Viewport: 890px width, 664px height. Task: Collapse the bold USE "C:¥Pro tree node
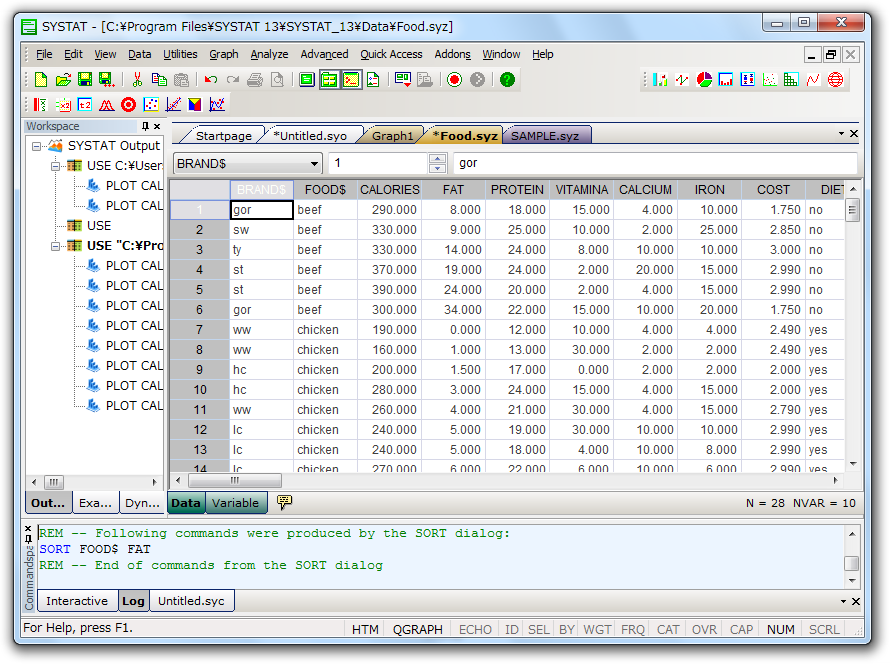click(55, 246)
